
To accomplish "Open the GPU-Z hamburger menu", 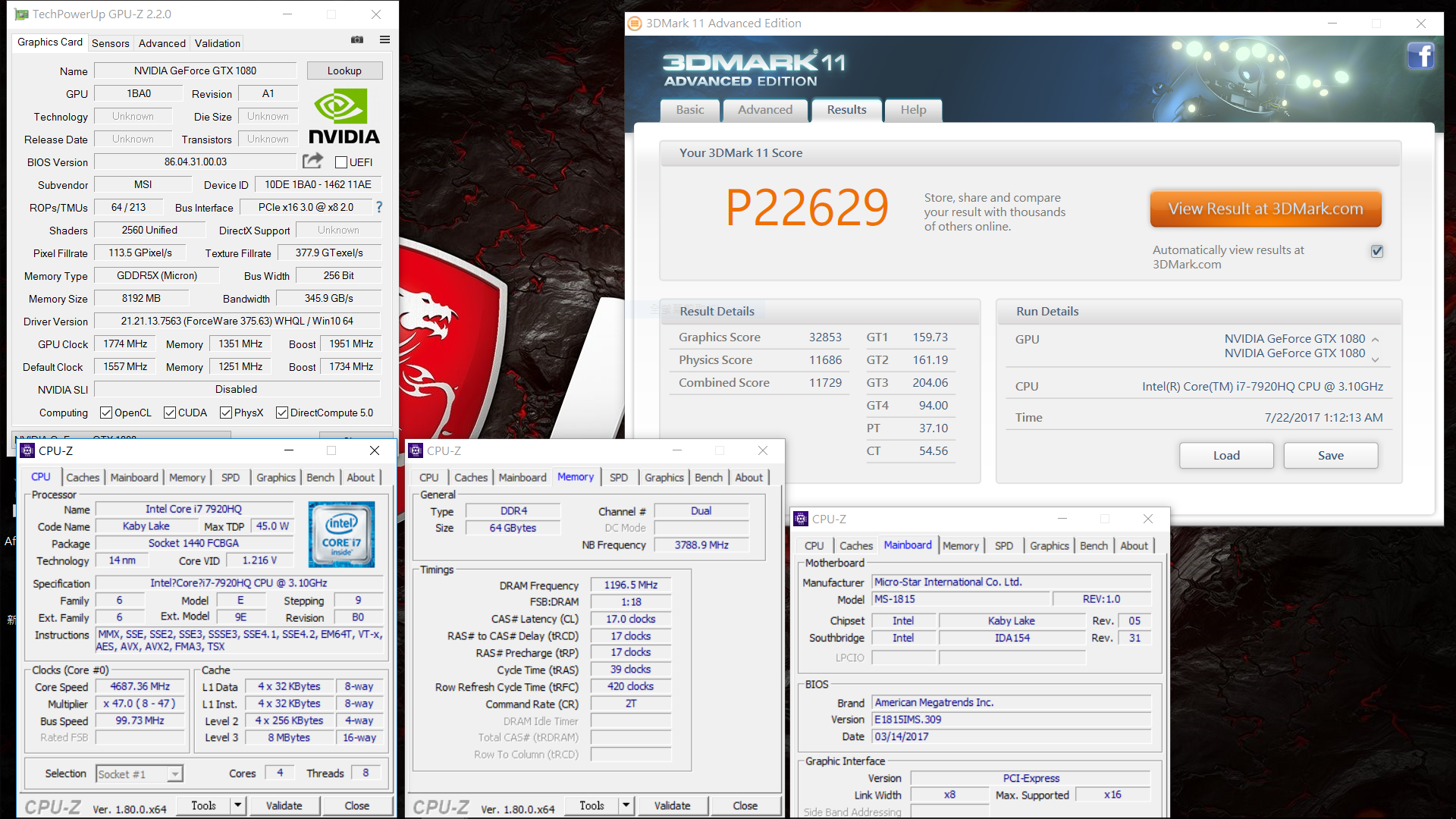I will tap(384, 39).
